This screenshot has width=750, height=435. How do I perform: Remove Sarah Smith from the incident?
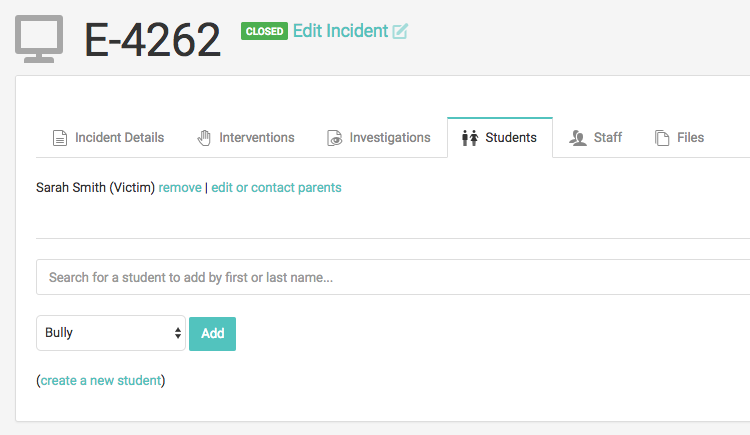click(x=180, y=188)
